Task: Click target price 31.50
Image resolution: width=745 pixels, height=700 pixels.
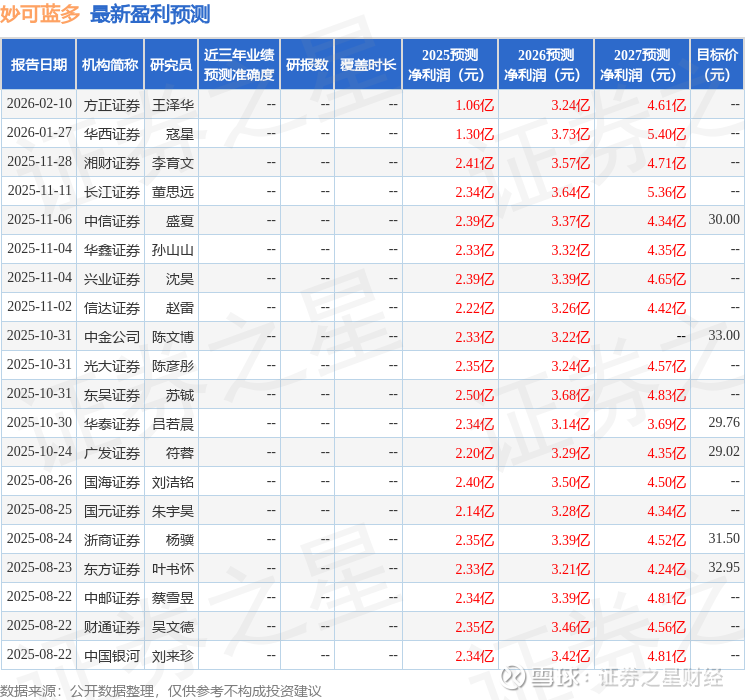Action: [x=724, y=538]
